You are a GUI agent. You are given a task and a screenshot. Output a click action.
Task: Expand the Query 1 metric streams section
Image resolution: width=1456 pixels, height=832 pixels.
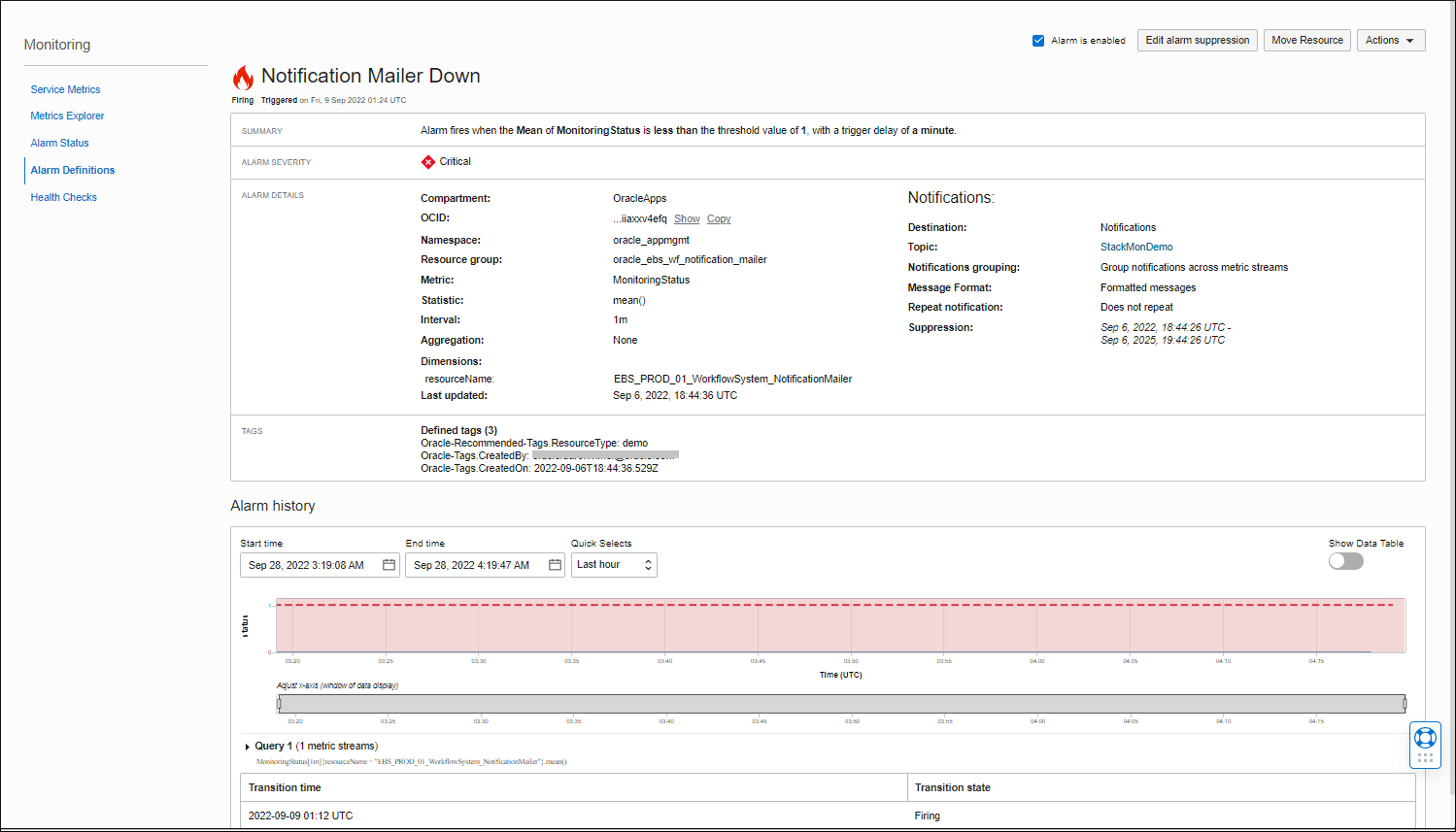point(248,746)
